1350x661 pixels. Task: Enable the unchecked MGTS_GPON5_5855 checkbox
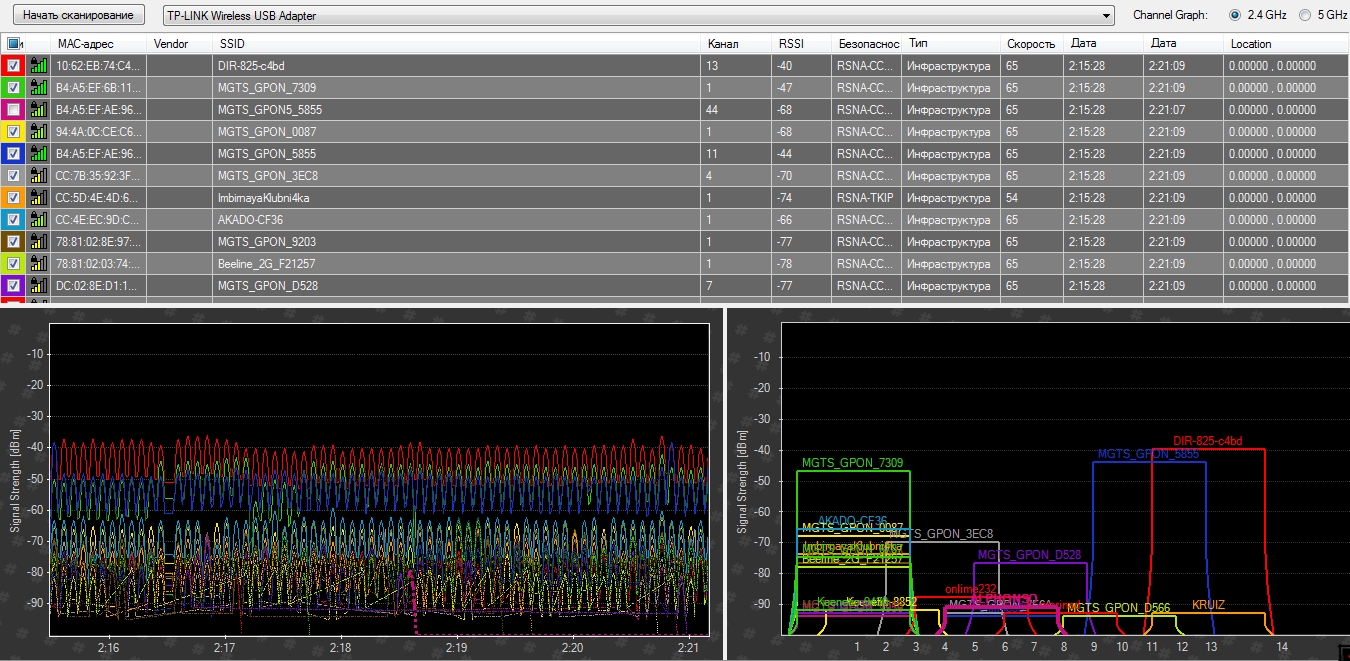tap(13, 110)
